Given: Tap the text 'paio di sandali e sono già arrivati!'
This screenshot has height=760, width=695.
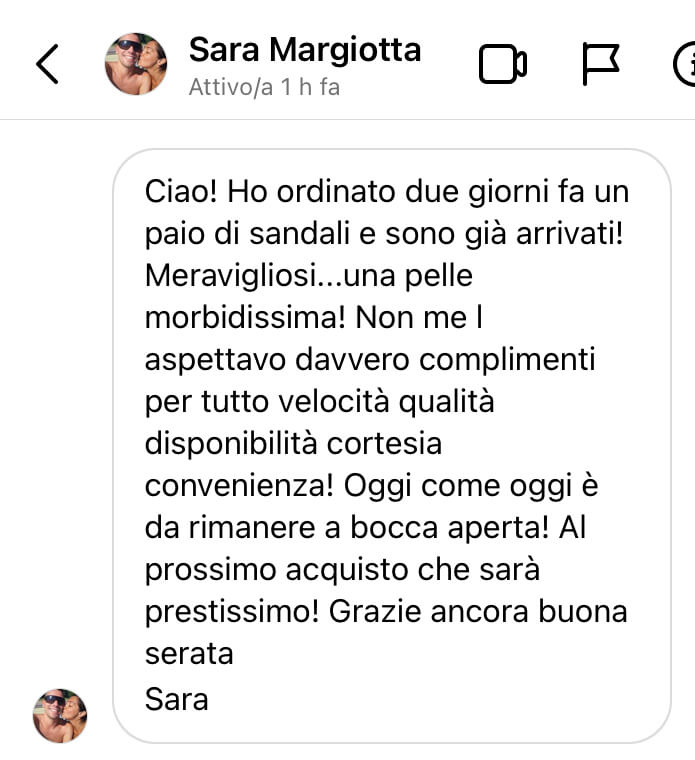Looking at the screenshot, I should [384, 234].
